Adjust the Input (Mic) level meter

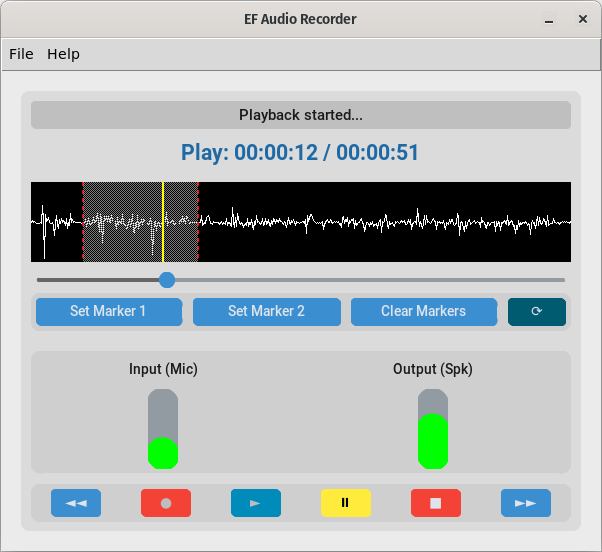point(163,429)
